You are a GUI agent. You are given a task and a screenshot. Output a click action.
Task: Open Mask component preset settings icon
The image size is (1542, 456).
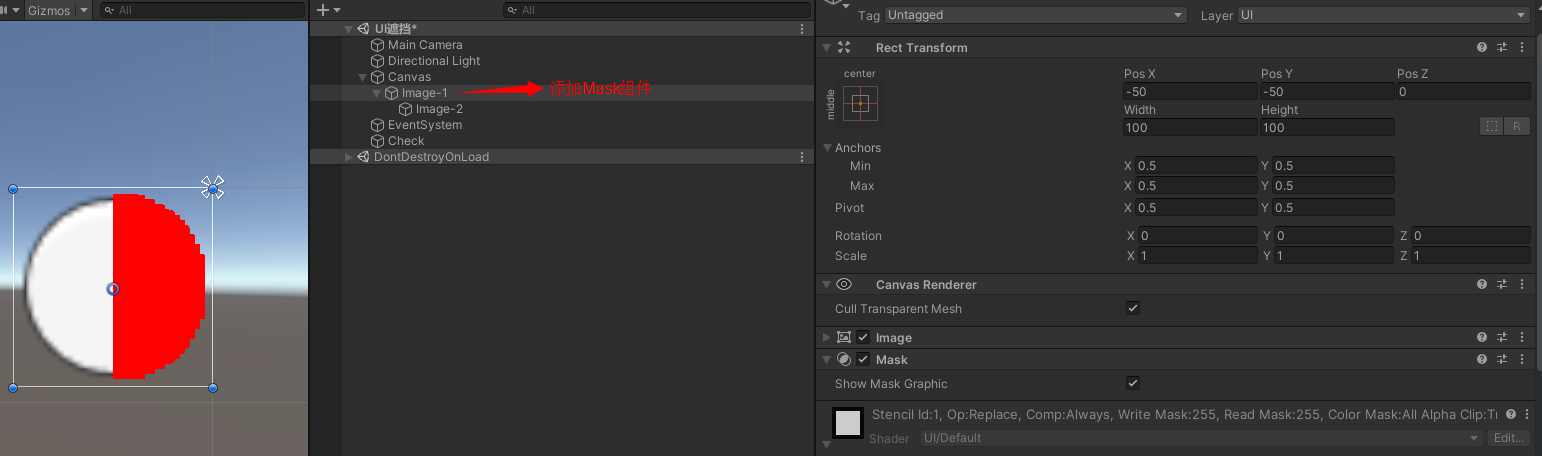click(x=1502, y=359)
